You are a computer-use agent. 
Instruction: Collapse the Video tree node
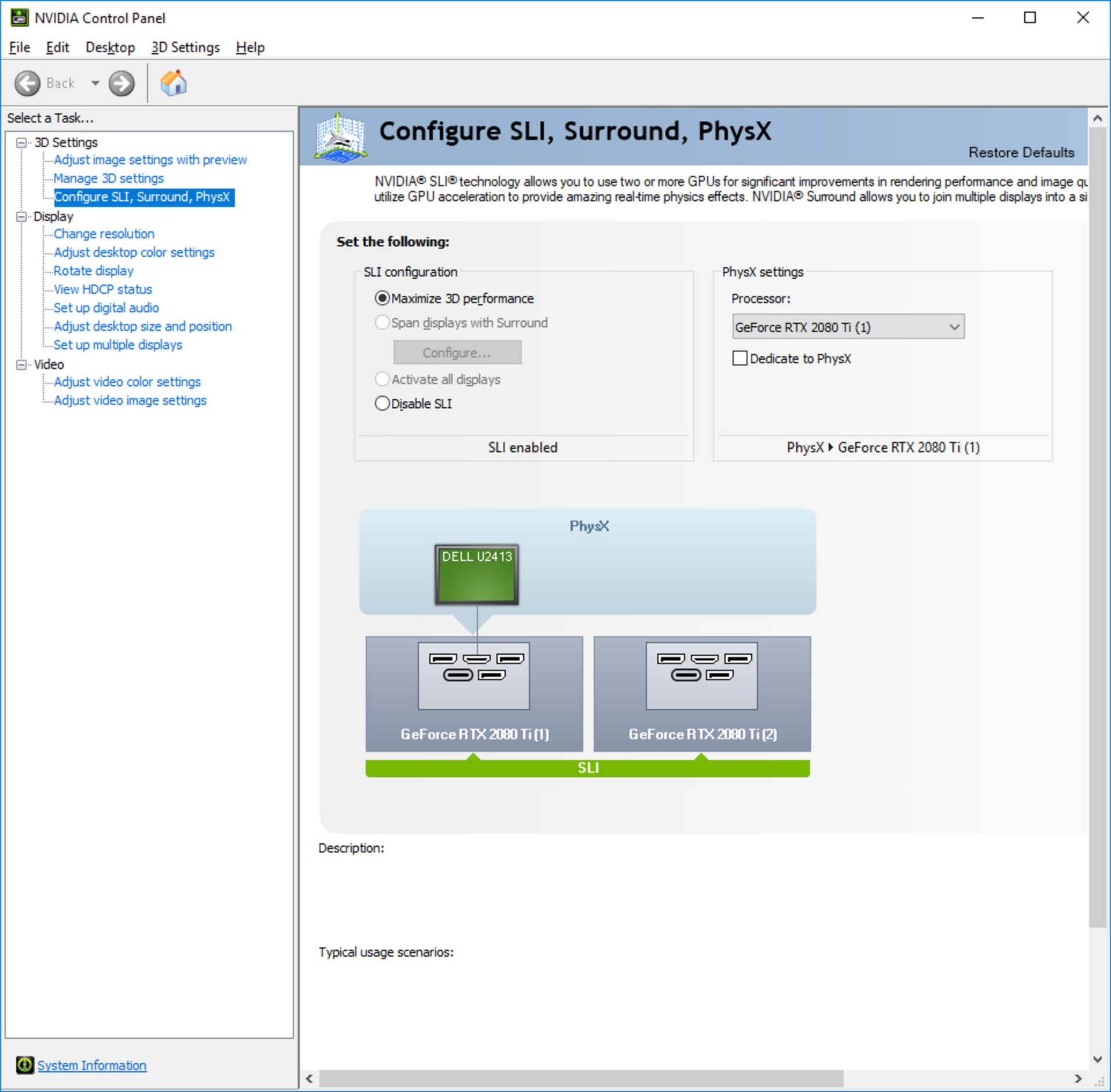[x=21, y=364]
